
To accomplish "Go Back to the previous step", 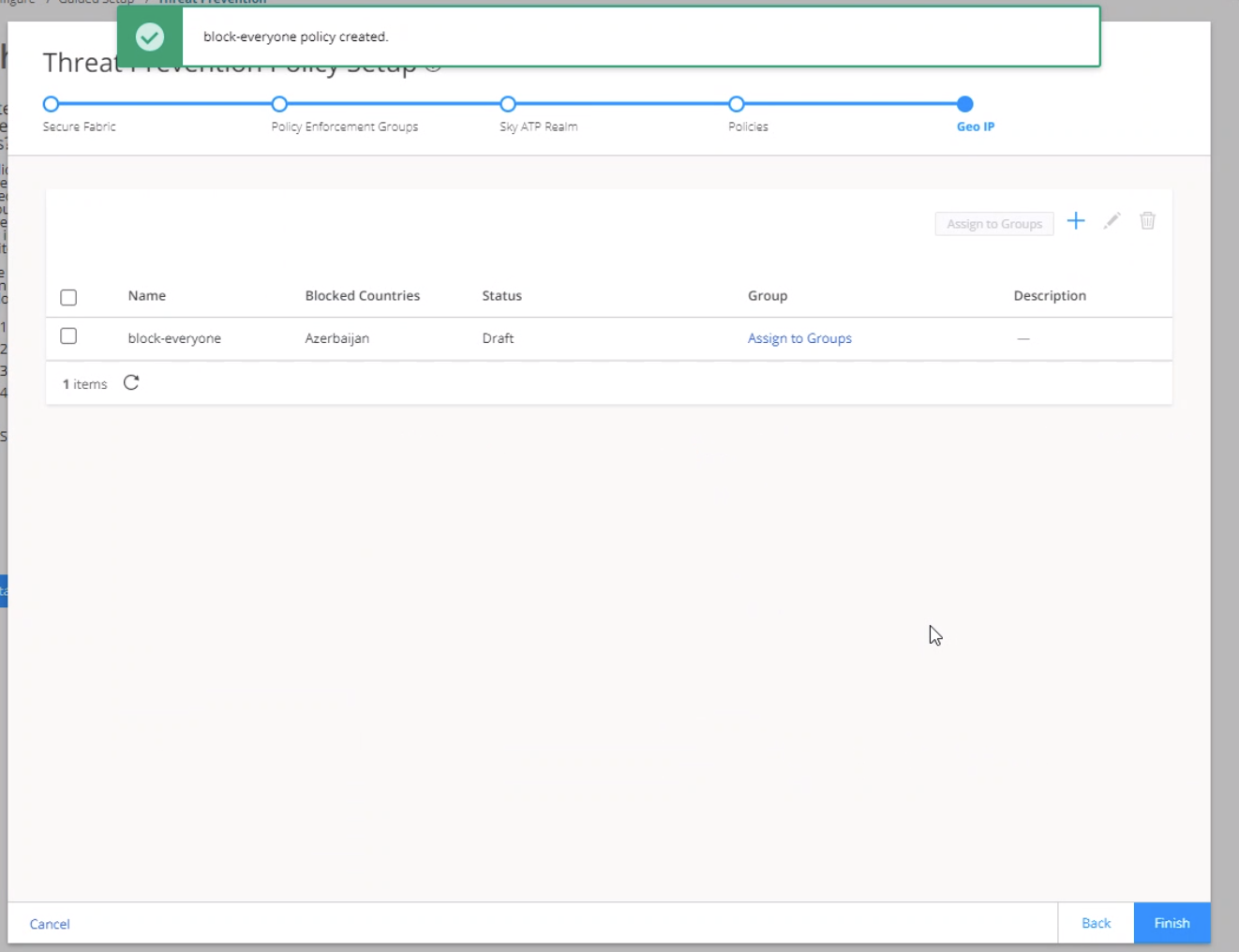I will click(x=1096, y=923).
